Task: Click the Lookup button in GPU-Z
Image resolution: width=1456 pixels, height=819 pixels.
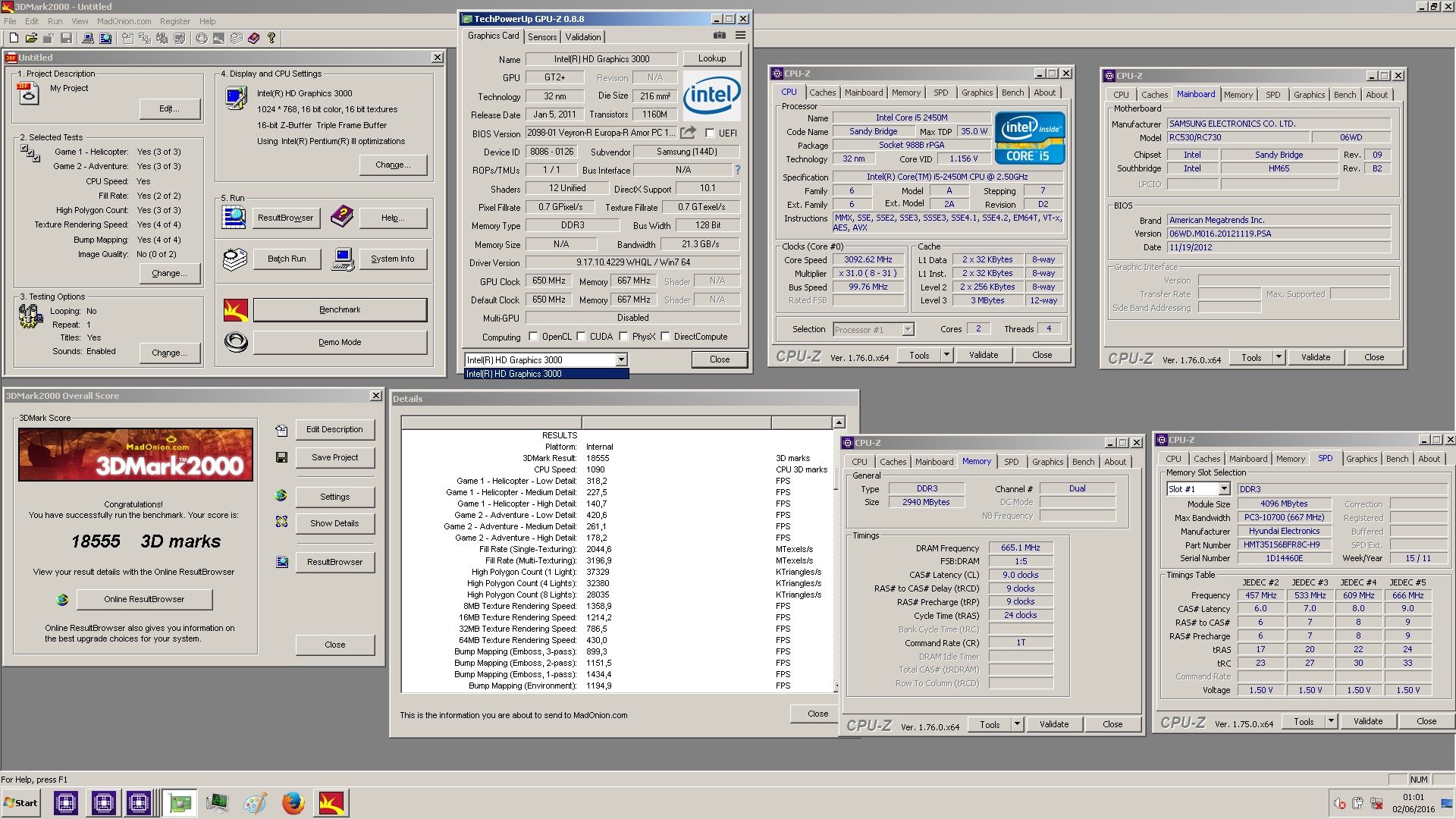Action: coord(712,58)
